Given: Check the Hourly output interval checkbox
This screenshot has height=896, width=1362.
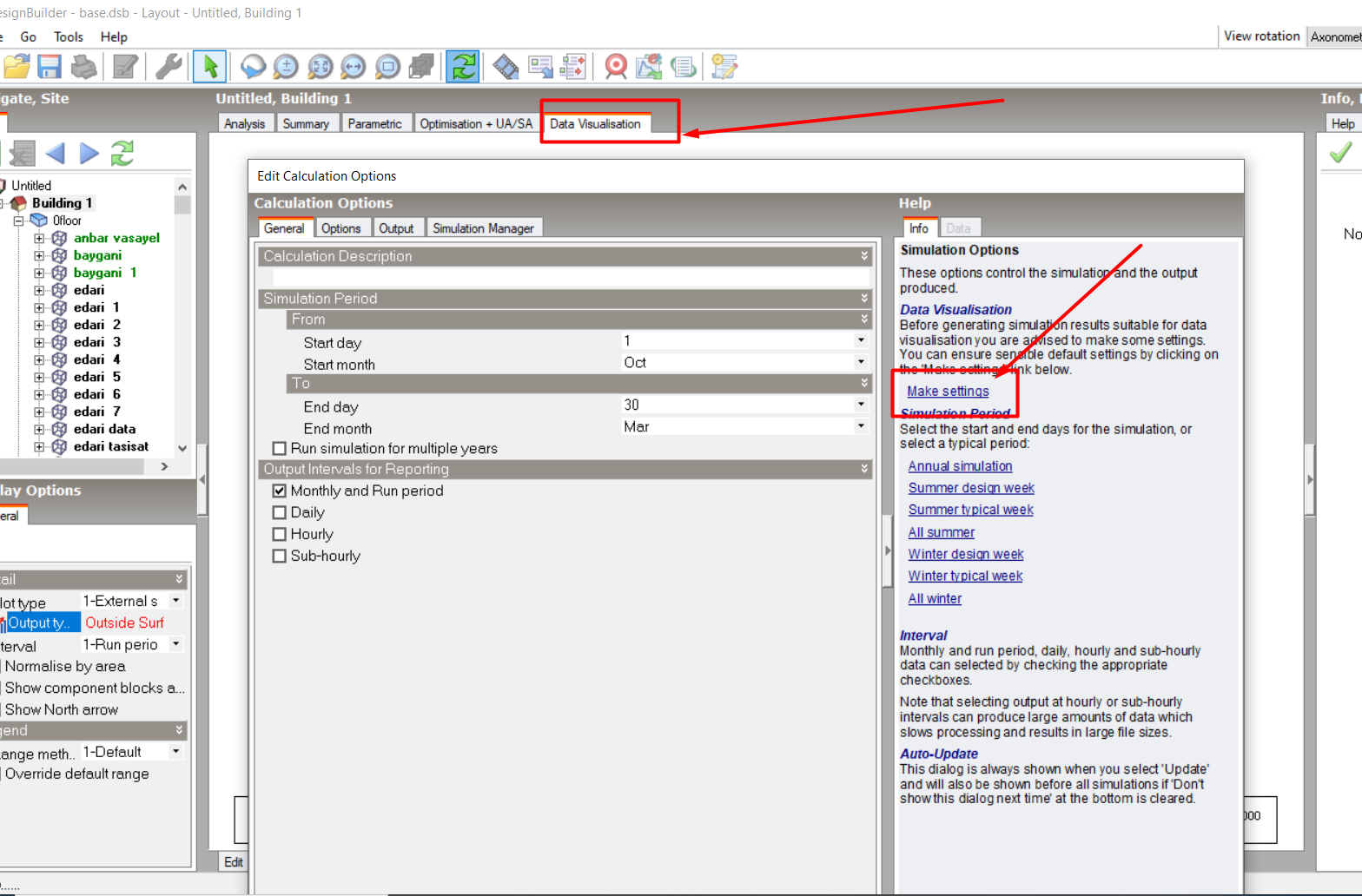Looking at the screenshot, I should click(280, 535).
